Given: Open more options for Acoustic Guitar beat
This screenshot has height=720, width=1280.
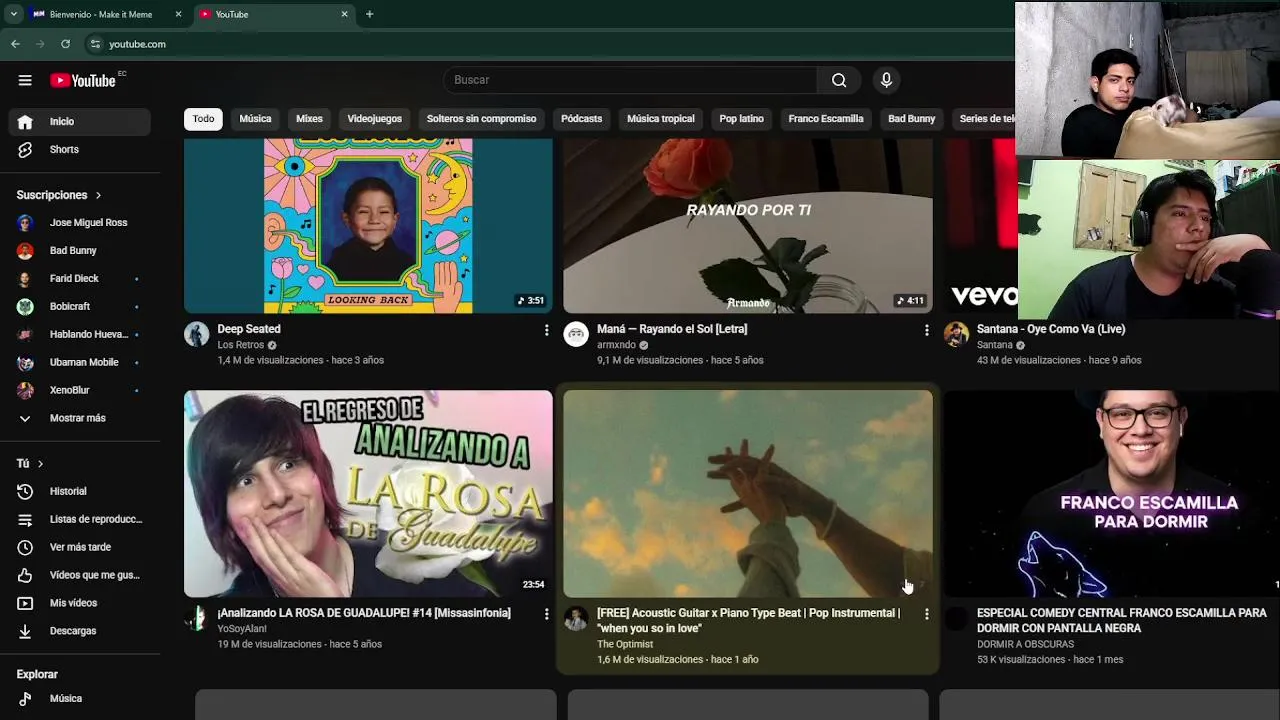Looking at the screenshot, I should tap(926, 614).
